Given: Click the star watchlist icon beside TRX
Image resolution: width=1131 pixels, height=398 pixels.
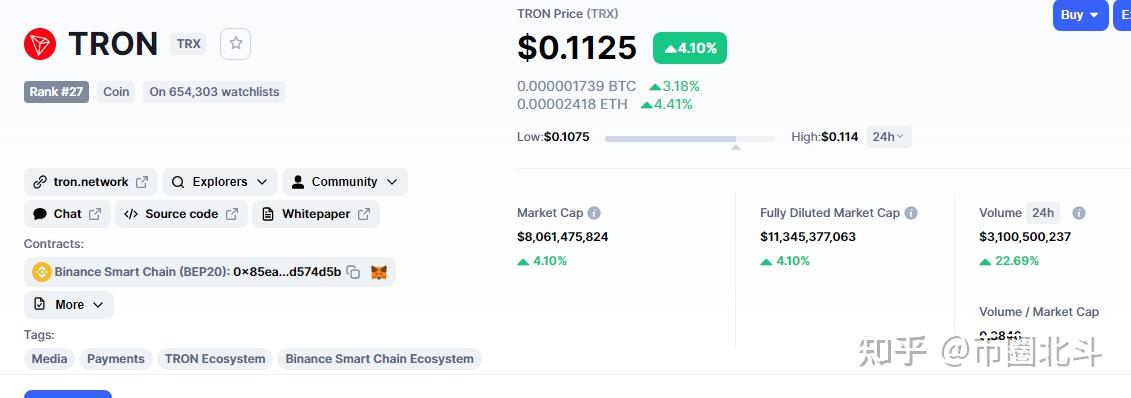Looking at the screenshot, I should click(235, 43).
